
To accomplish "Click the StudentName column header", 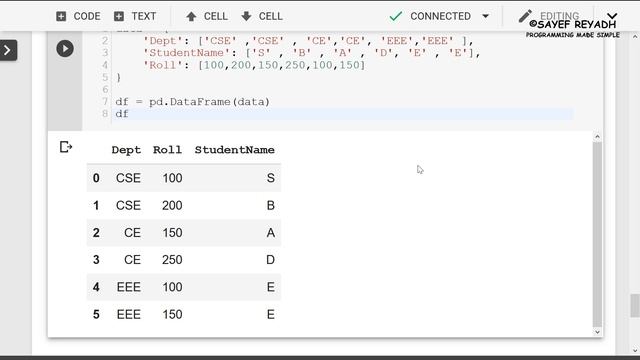I will coord(234,150).
